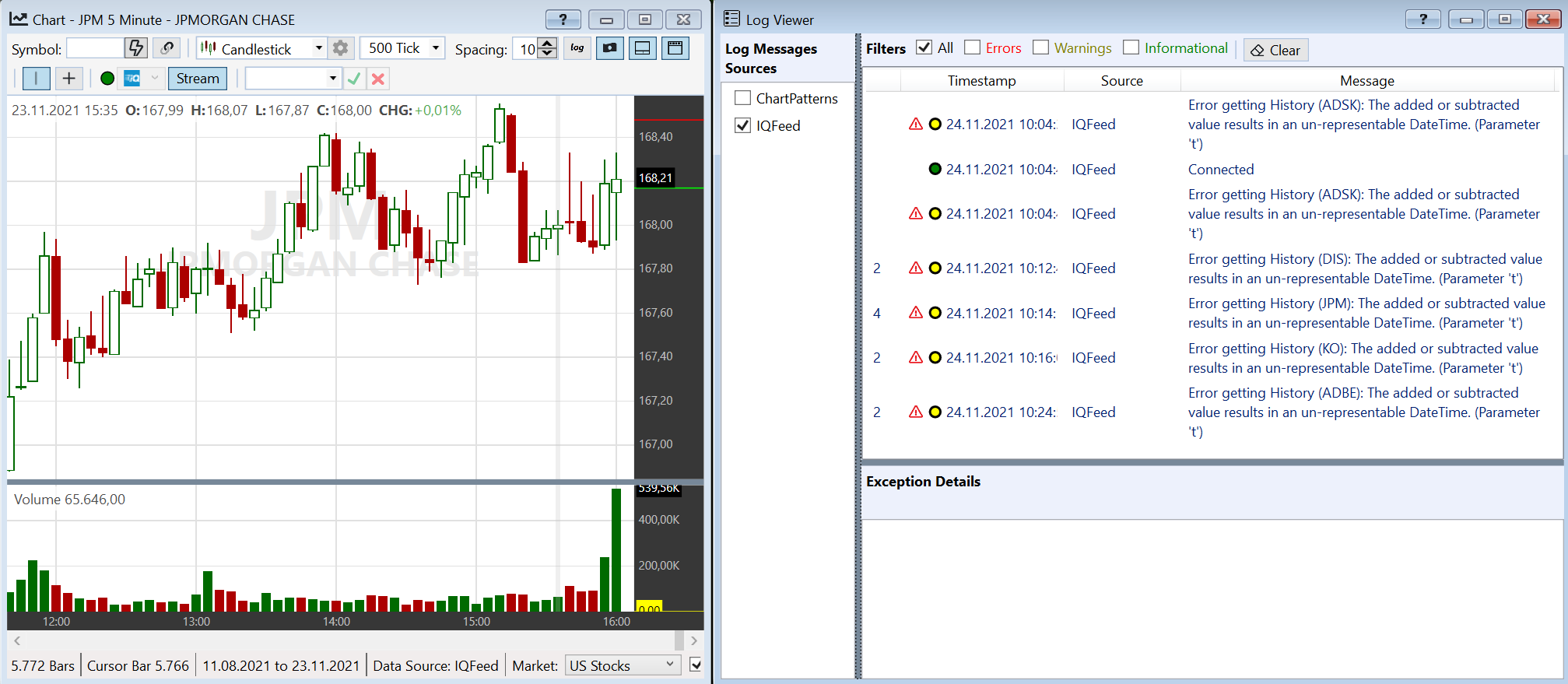Open the 500 Tick scale dropdown
This screenshot has width=1568, height=684.
point(436,48)
